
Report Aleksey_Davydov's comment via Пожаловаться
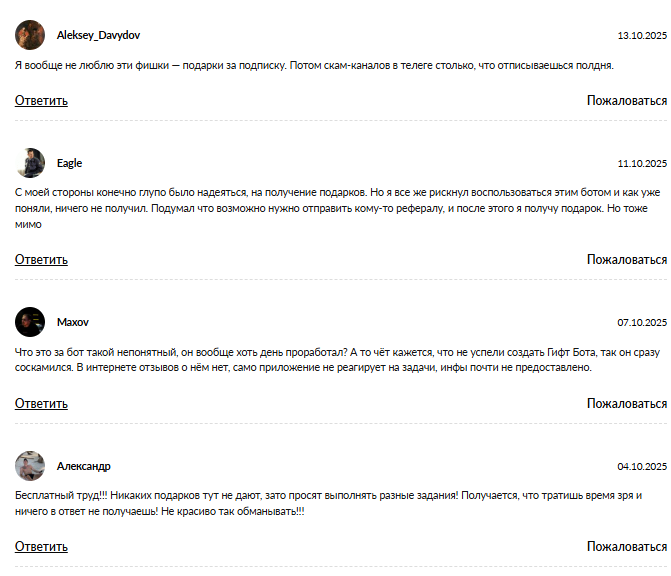pos(626,100)
